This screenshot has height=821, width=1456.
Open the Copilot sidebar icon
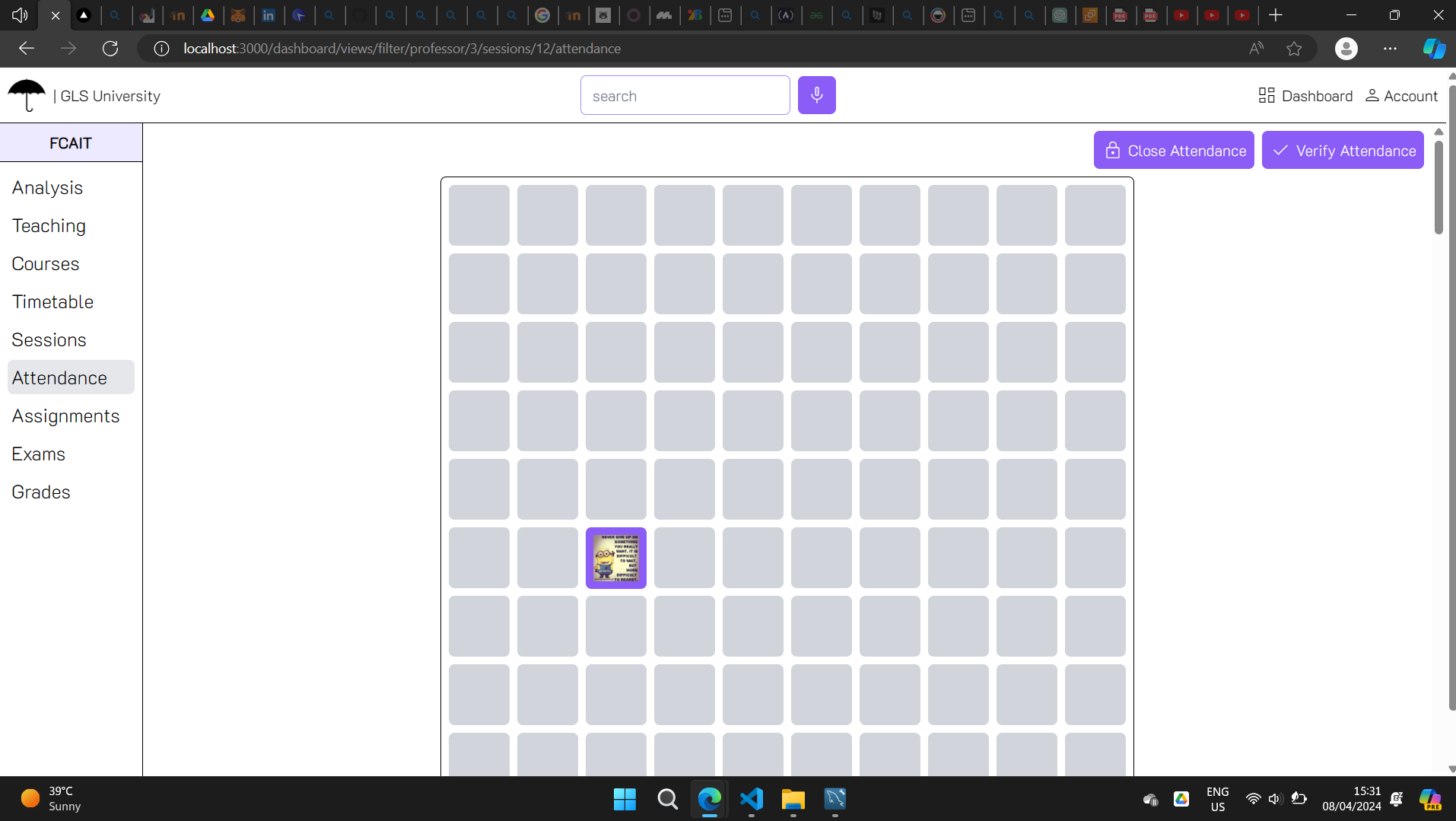(1434, 49)
